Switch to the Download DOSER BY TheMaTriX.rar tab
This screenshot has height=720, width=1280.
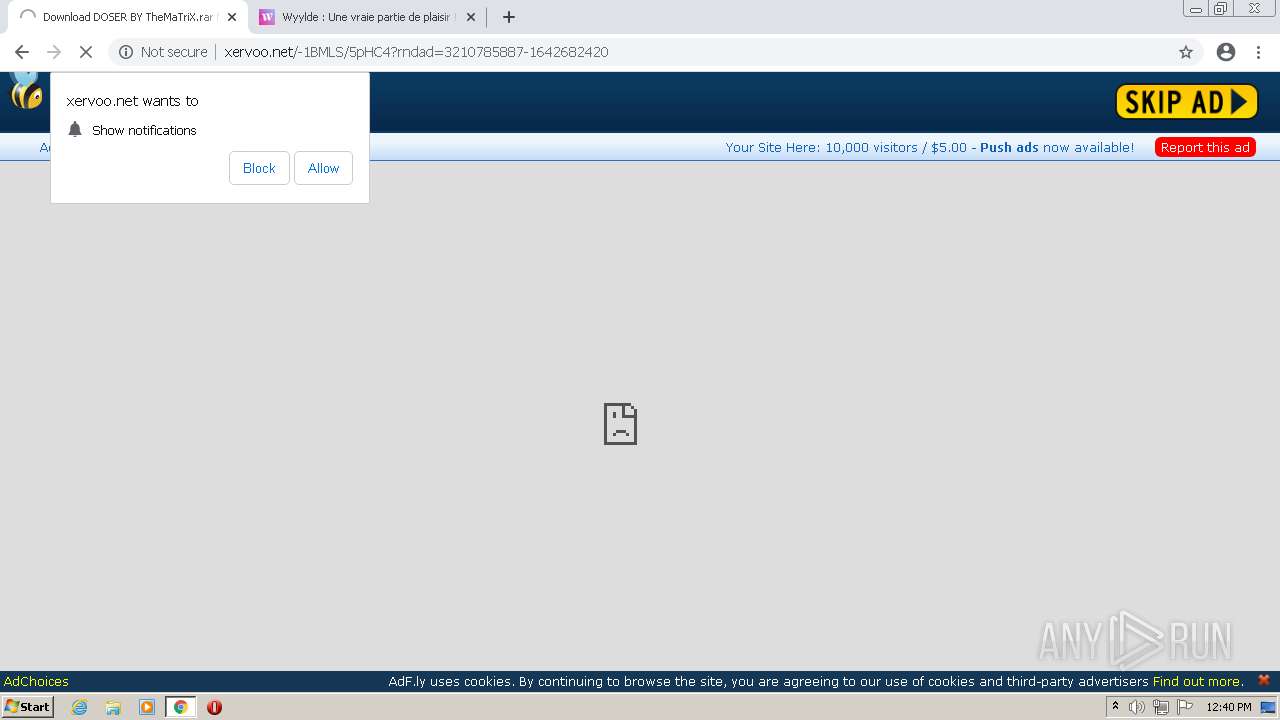[126, 17]
